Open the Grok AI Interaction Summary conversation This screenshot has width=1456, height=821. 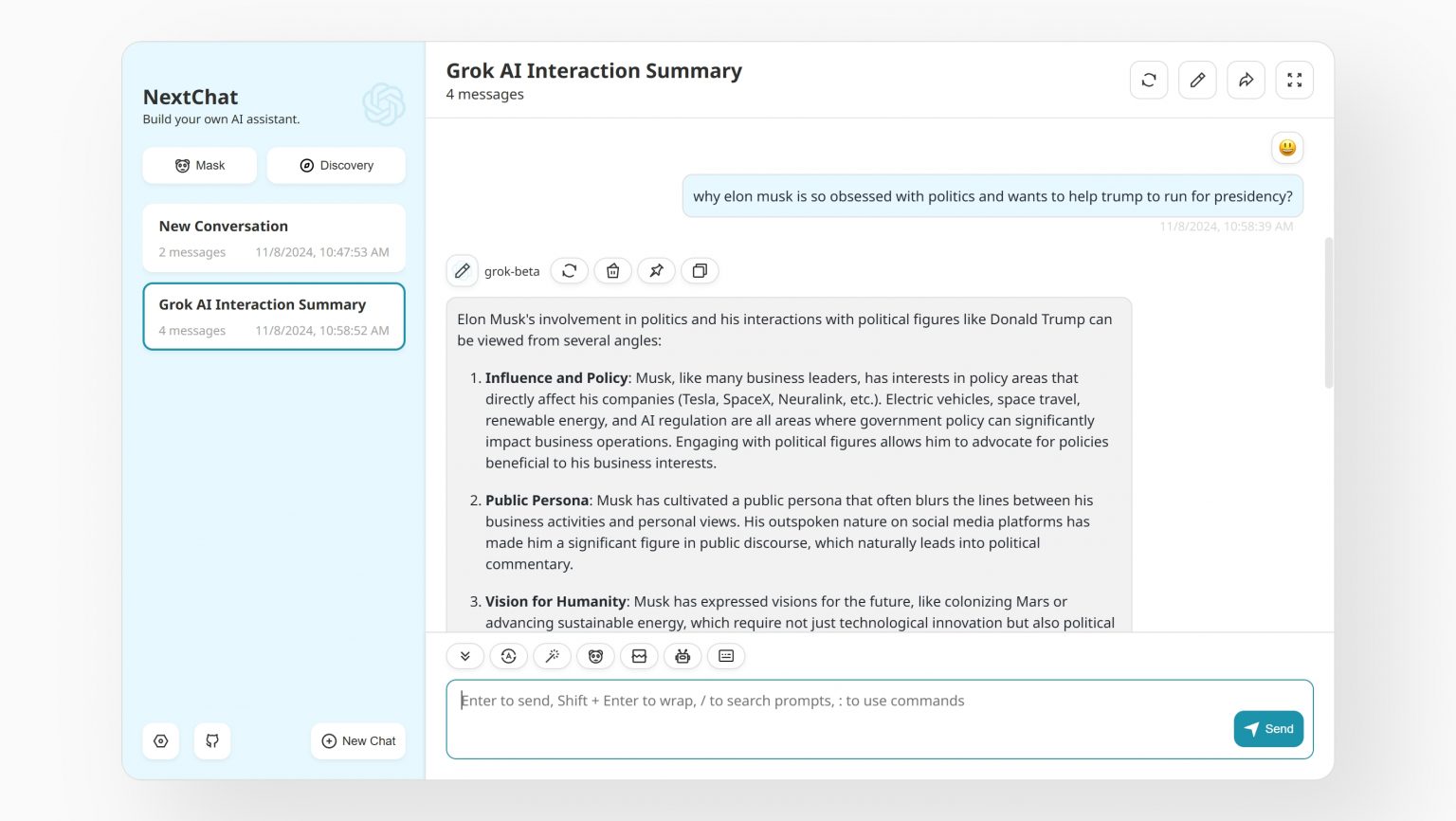[x=273, y=316]
